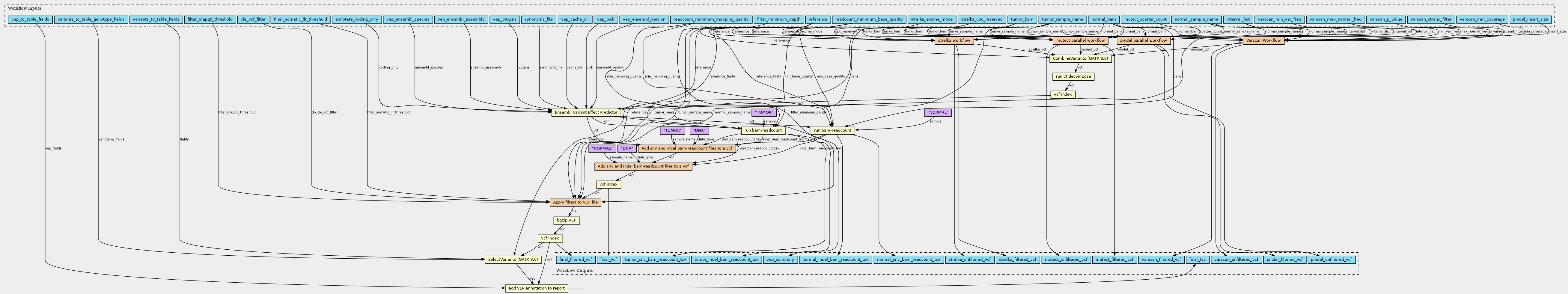Screen dimensions: 1568x294
Task: Select the CombineVariants (GATK 3.6) node
Action: [x=1080, y=58]
